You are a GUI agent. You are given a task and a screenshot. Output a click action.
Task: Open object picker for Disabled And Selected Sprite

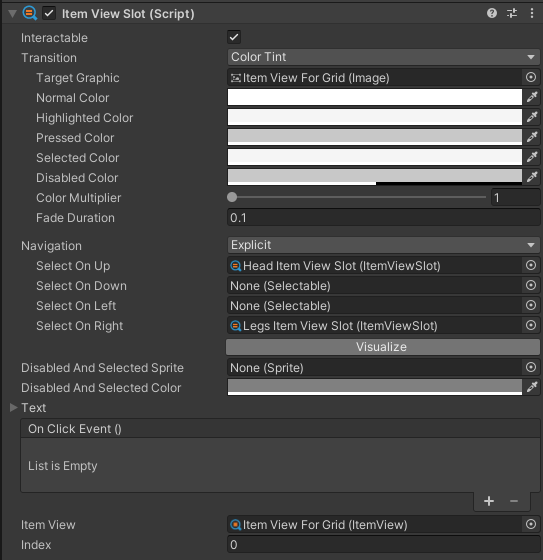click(x=531, y=367)
